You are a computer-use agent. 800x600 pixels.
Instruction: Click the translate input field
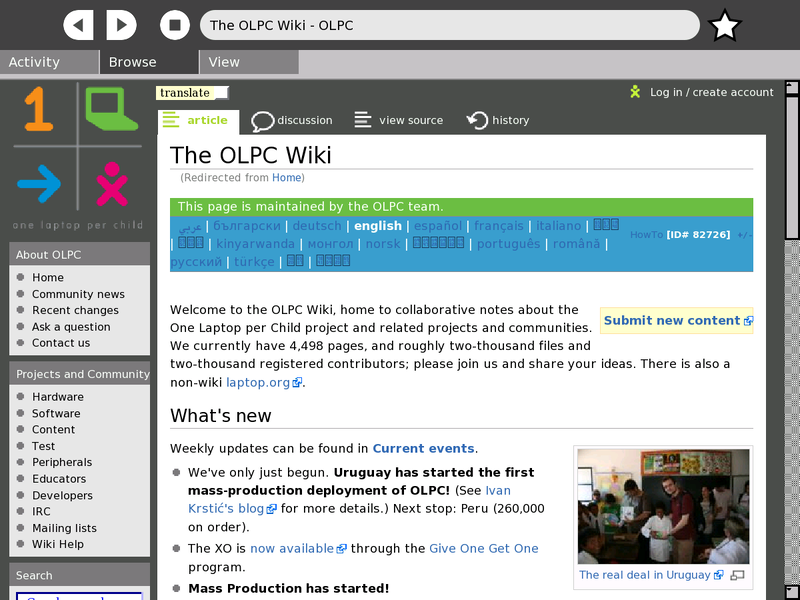(x=193, y=92)
